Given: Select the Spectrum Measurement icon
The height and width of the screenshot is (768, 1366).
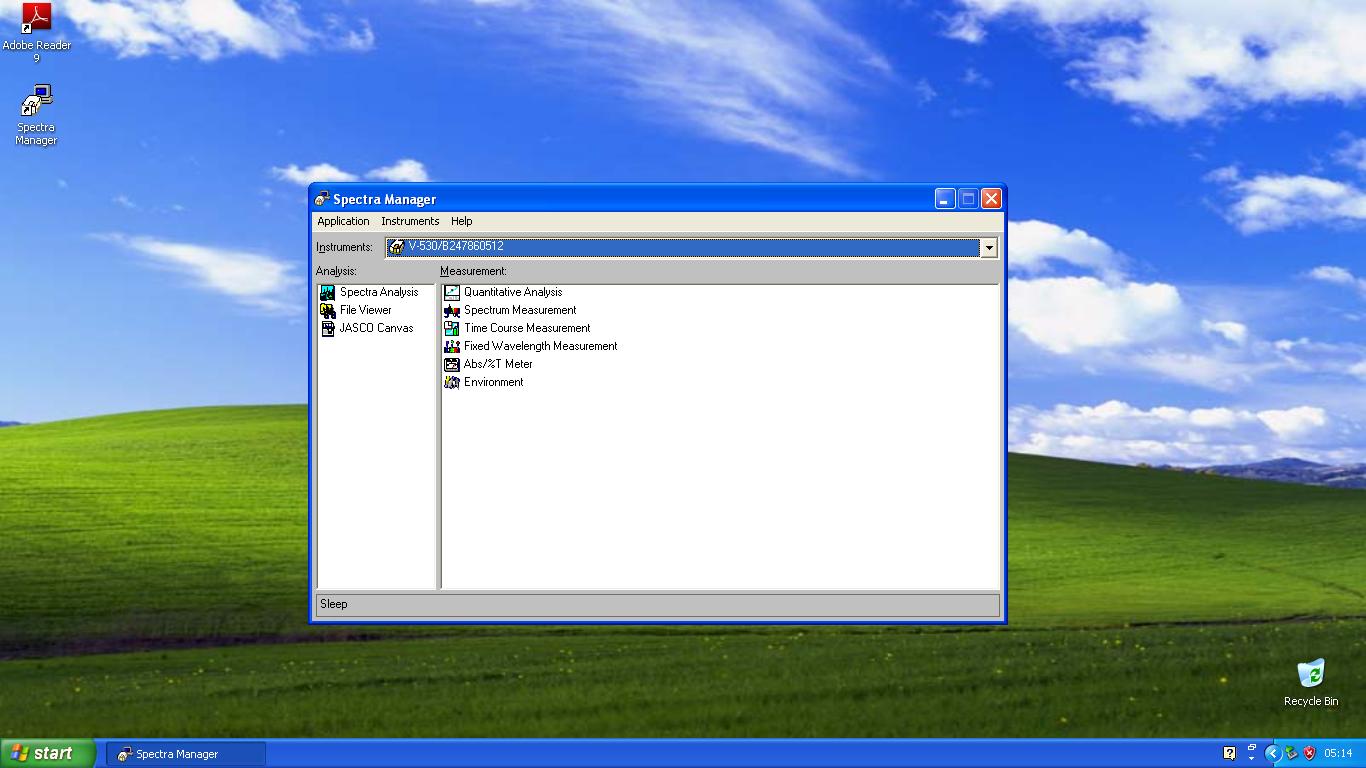Looking at the screenshot, I should (x=452, y=310).
